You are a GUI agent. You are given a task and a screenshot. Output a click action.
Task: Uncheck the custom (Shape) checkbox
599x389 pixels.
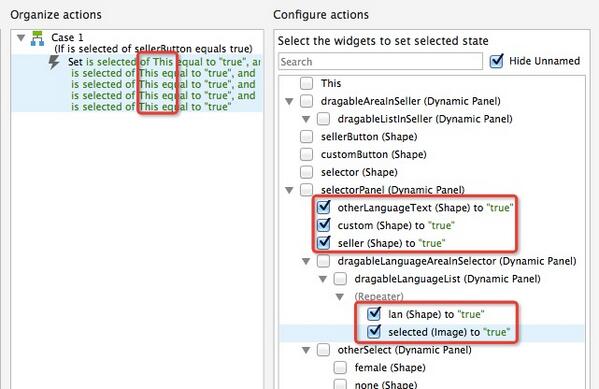click(x=324, y=225)
